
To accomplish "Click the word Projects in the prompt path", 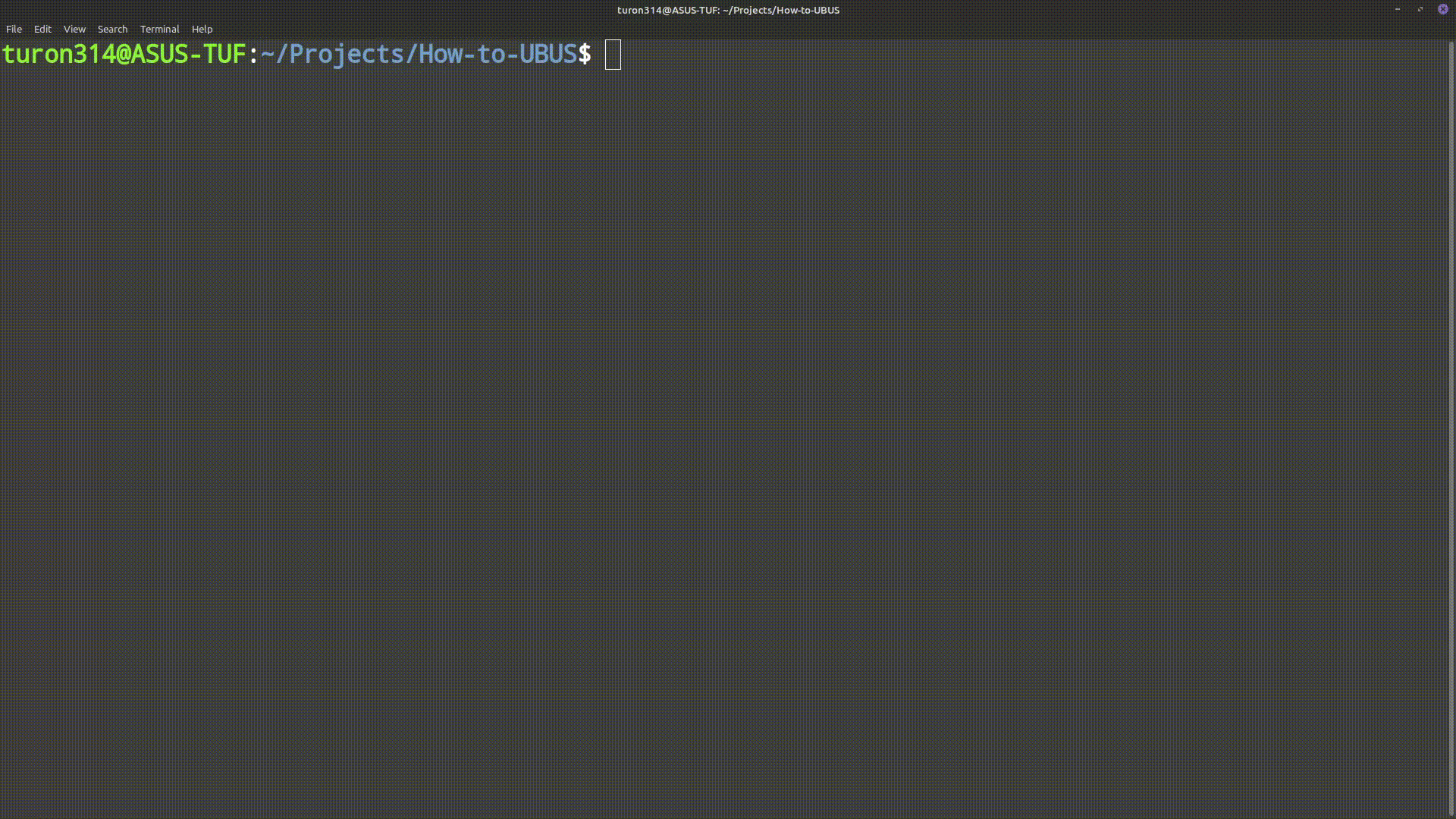I will [x=347, y=55].
